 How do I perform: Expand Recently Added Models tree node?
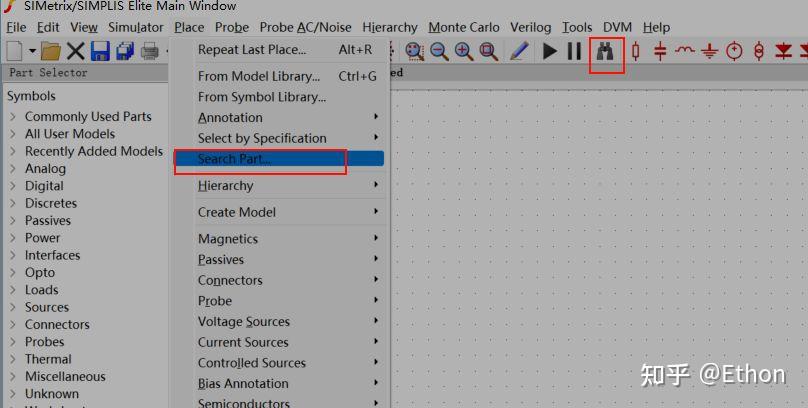pos(13,151)
